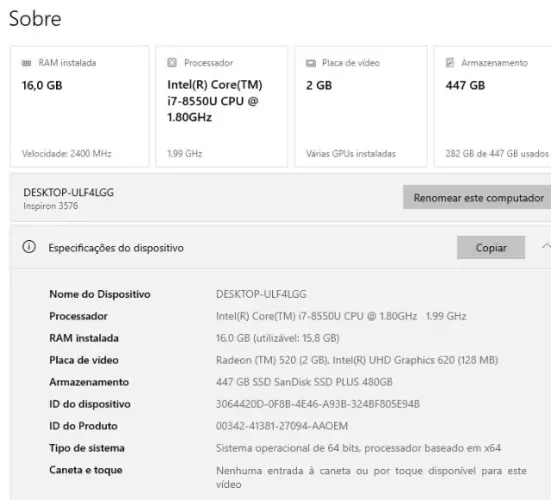The image size is (551, 500).
Task: Click the 447 GB value in storage card
Action: pyautogui.click(x=465, y=85)
